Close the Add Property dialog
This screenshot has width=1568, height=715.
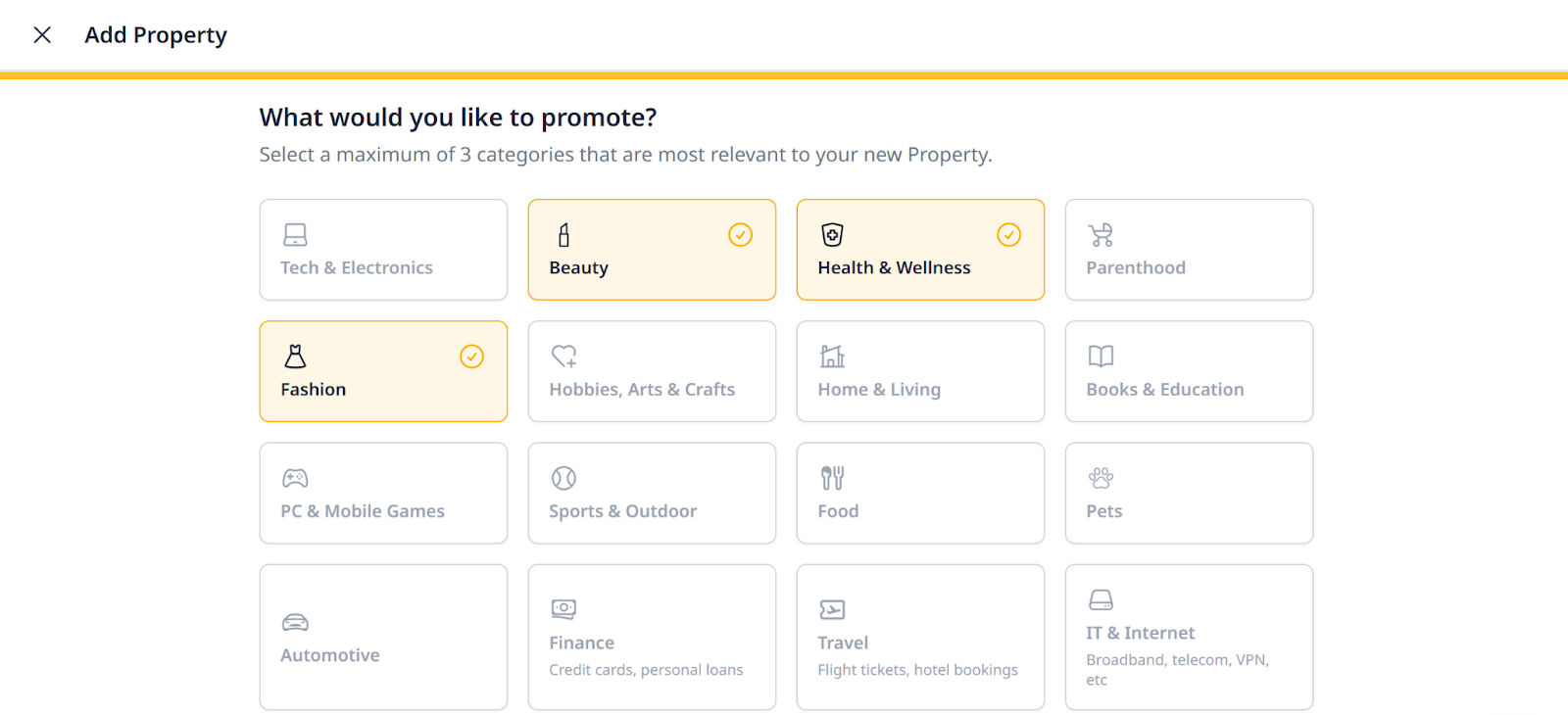point(42,35)
